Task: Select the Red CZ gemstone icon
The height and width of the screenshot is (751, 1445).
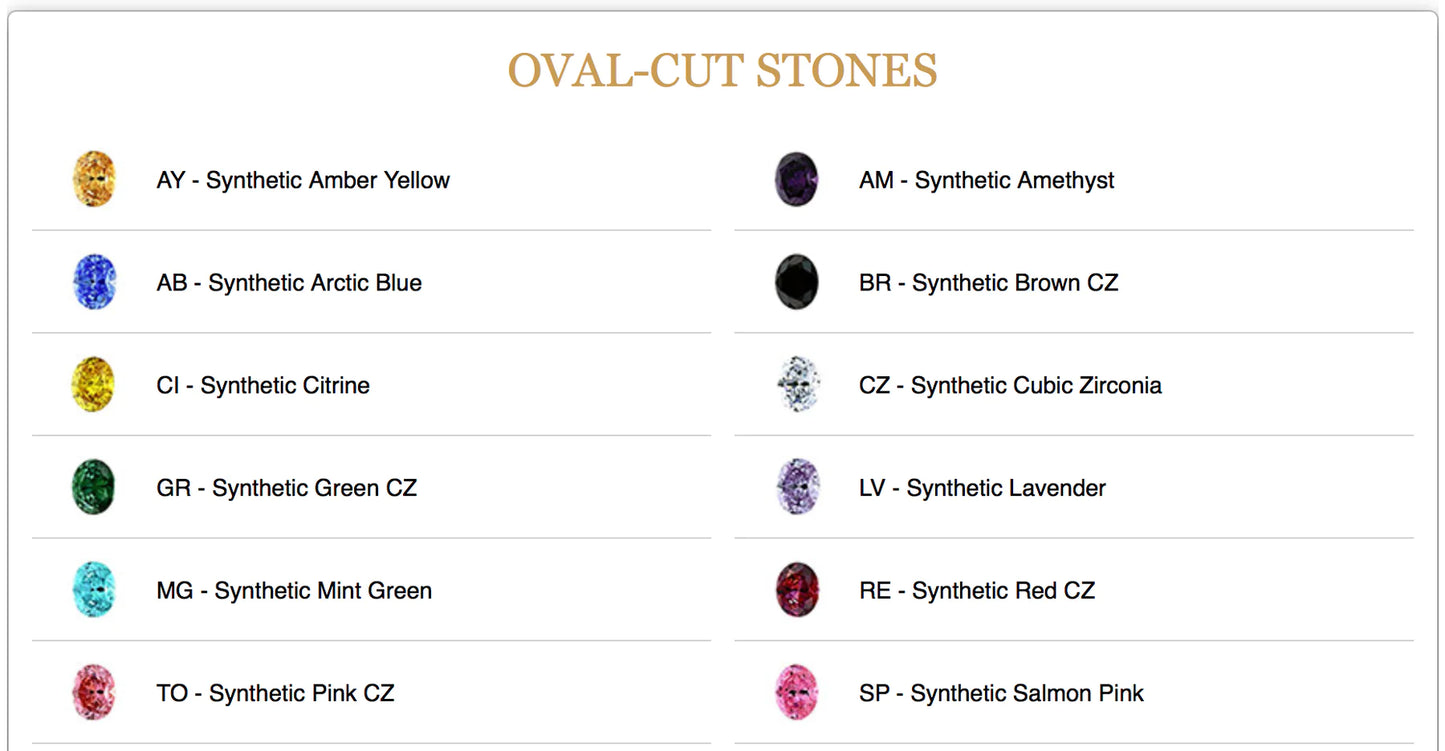Action: pyautogui.click(x=797, y=590)
